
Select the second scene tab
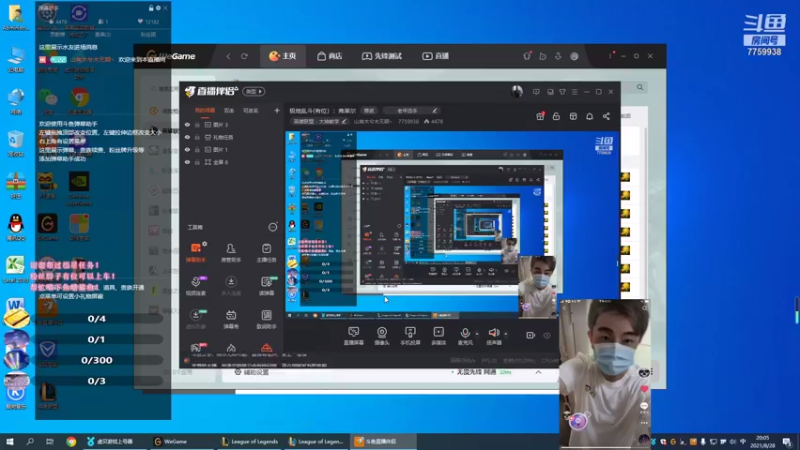[229, 111]
